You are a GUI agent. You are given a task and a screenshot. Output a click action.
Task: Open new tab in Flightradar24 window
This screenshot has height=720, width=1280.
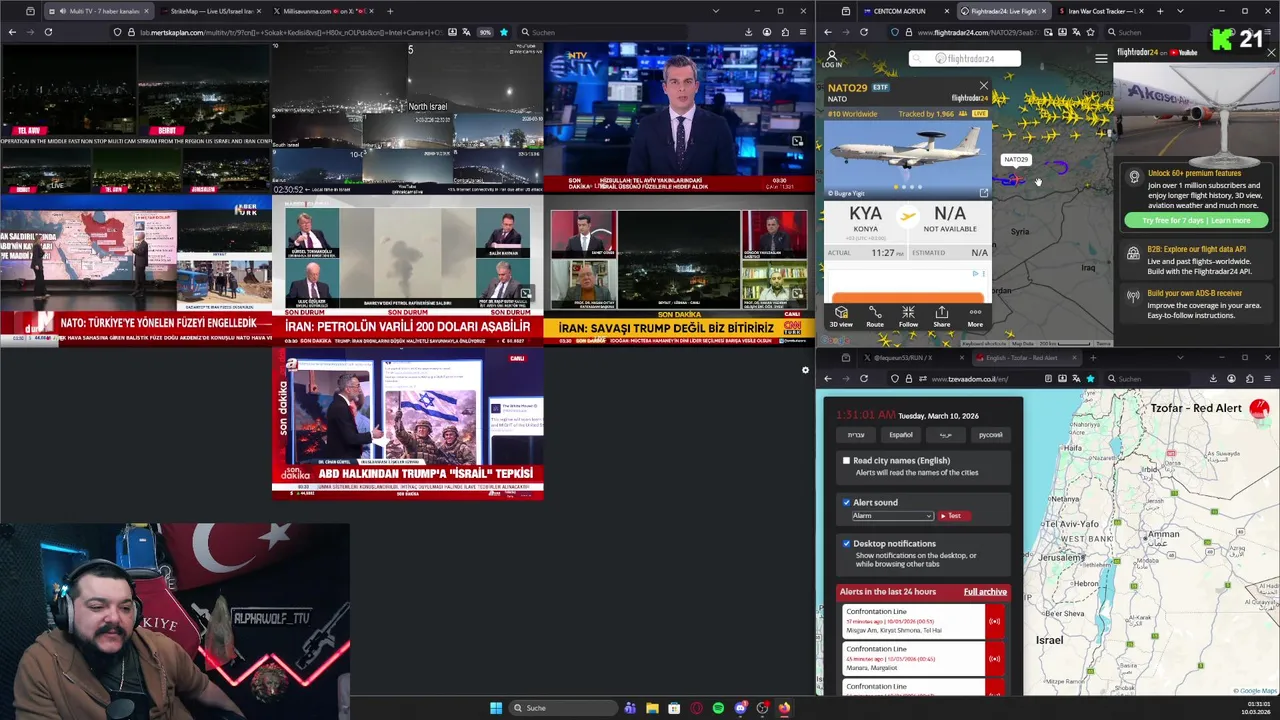tap(1160, 11)
